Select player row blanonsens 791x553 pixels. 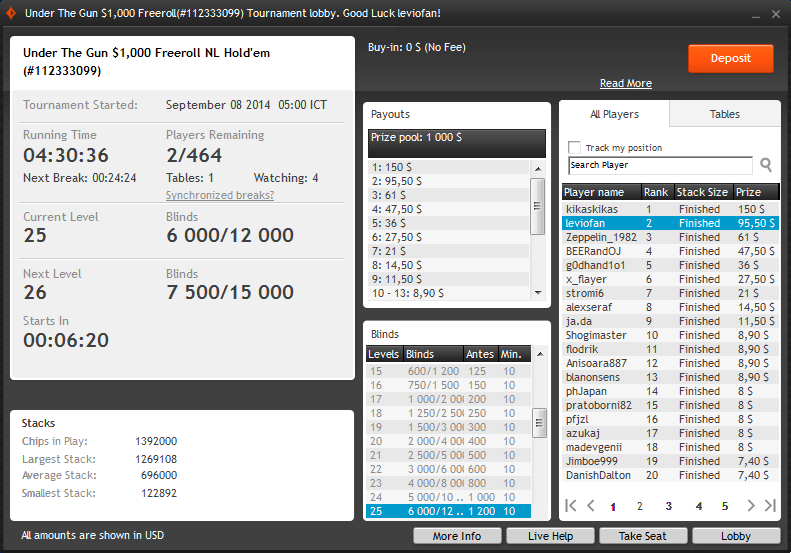(670, 377)
